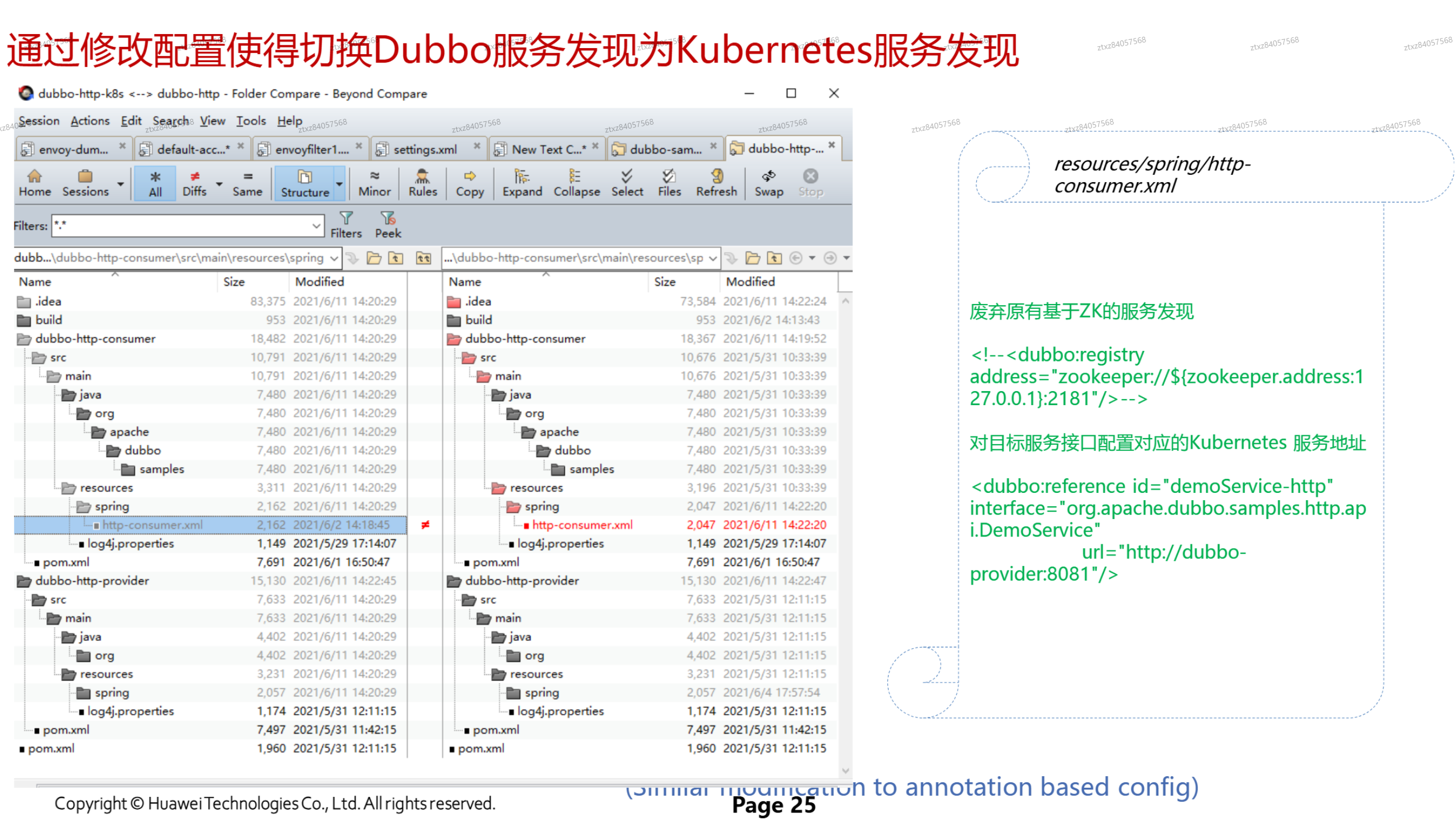Select http-consumer.xml in the right pane
Viewport: 1456px width, 827px height.
click(x=582, y=525)
